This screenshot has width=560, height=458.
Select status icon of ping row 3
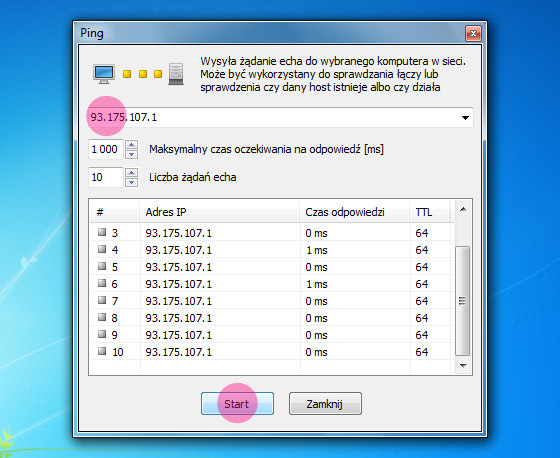pos(102,232)
